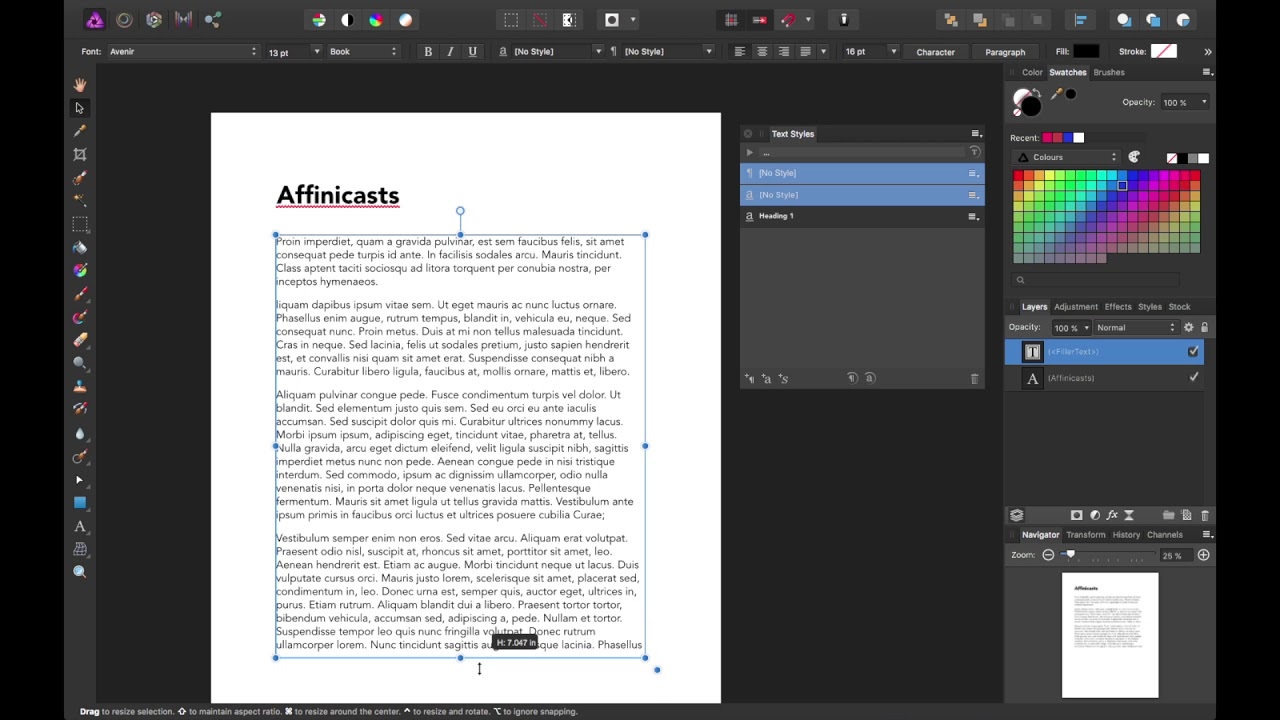Viewport: 1280px width, 720px height.
Task: Apply Auto Levels from the toolbar
Action: (x=318, y=20)
